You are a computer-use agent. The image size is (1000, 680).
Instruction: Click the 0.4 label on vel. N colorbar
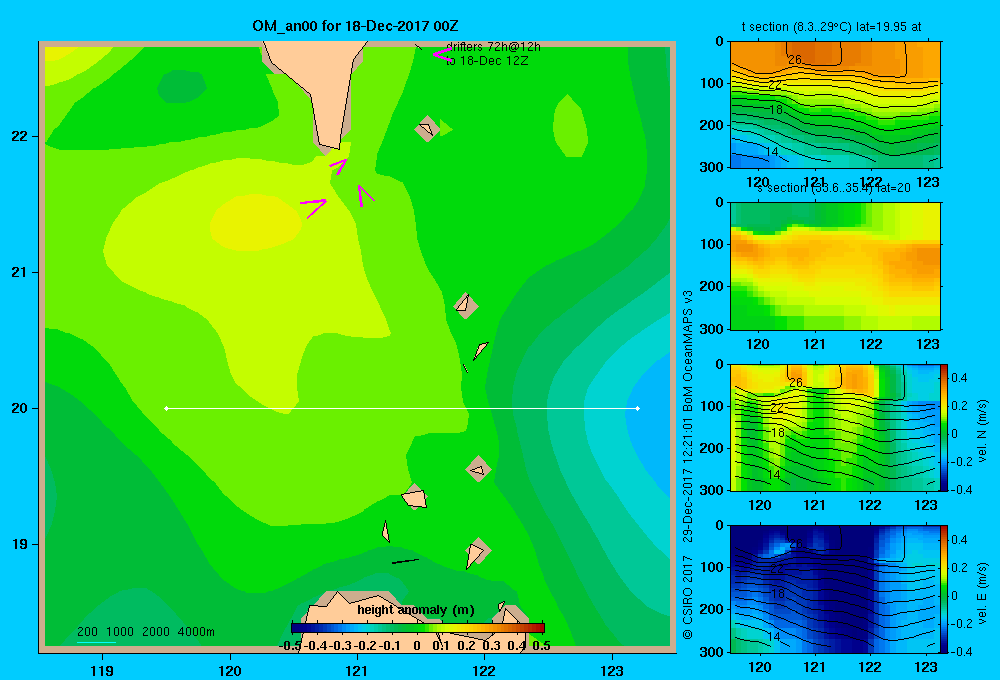point(959,378)
